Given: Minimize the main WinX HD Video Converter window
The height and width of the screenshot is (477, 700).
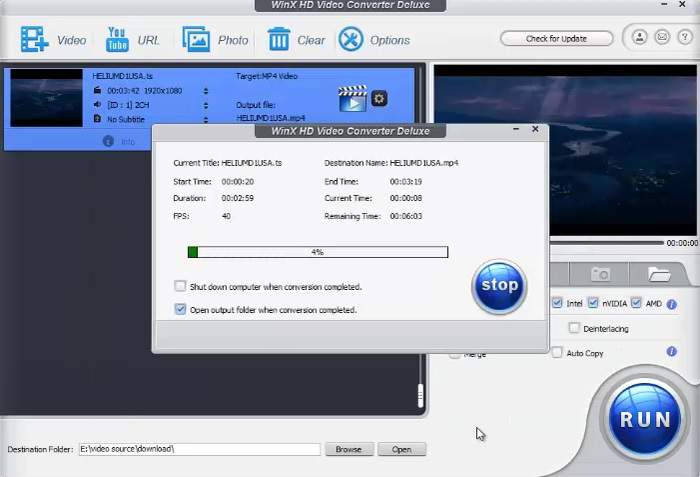Looking at the screenshot, I should 664,4.
